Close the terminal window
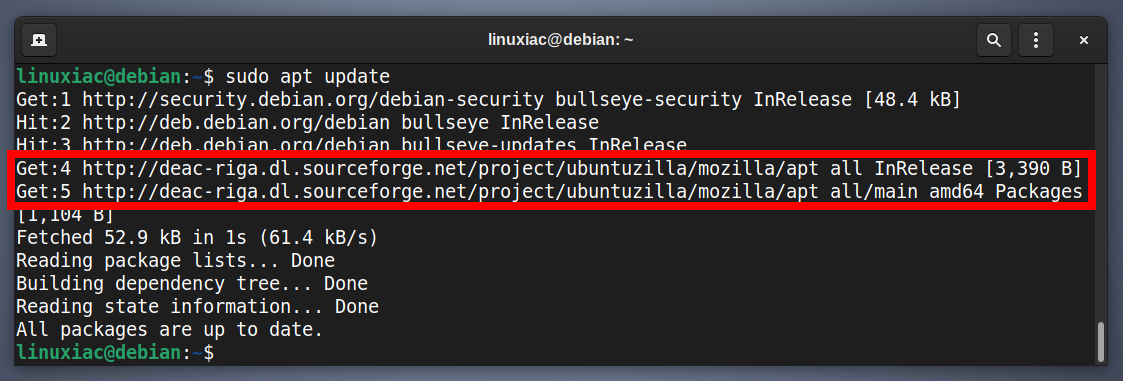The height and width of the screenshot is (381, 1123). pyautogui.click(x=1084, y=40)
